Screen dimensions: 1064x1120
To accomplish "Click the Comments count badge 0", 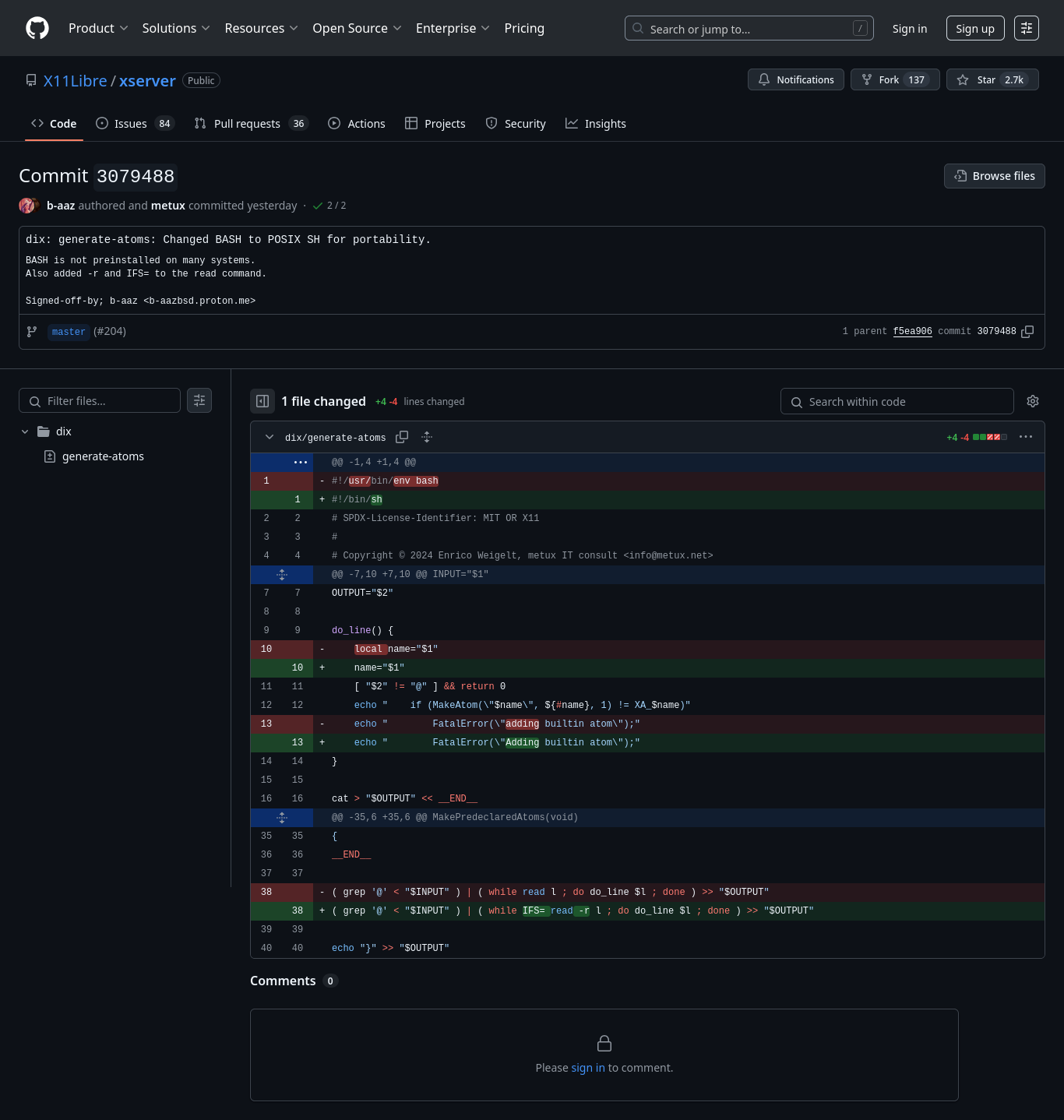I will (330, 981).
